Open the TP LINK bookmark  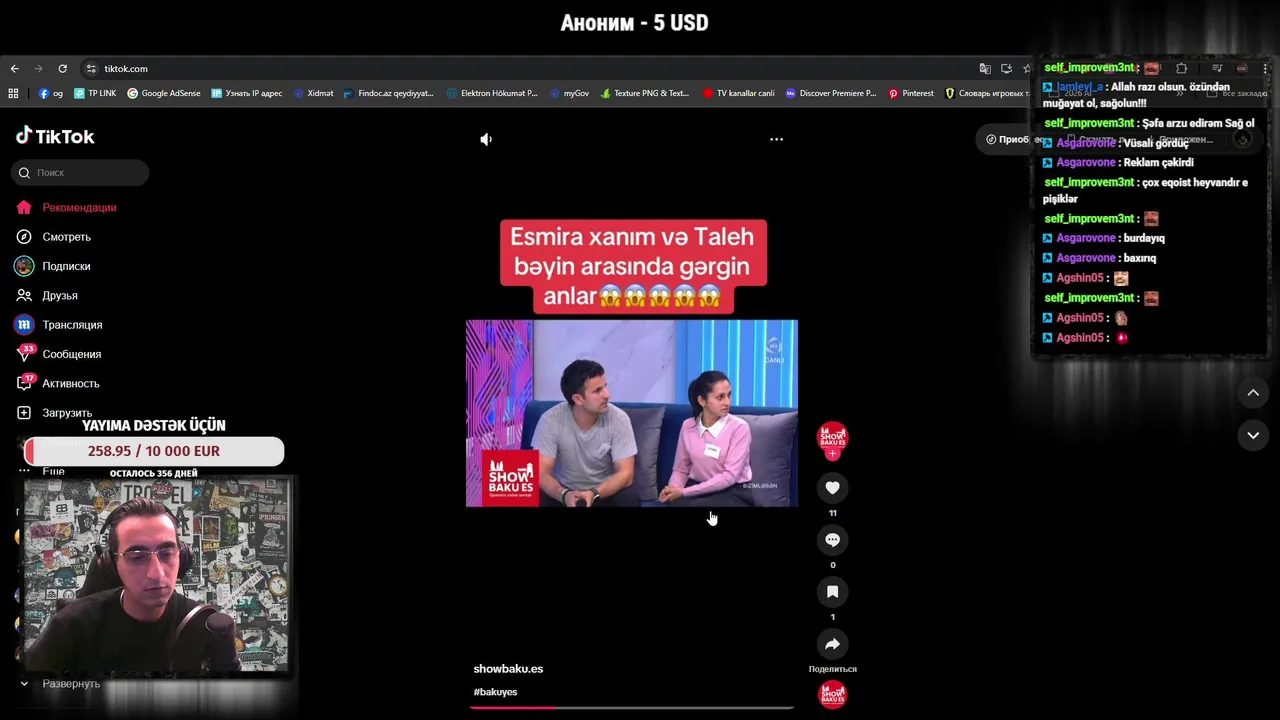pyautogui.click(x=94, y=93)
